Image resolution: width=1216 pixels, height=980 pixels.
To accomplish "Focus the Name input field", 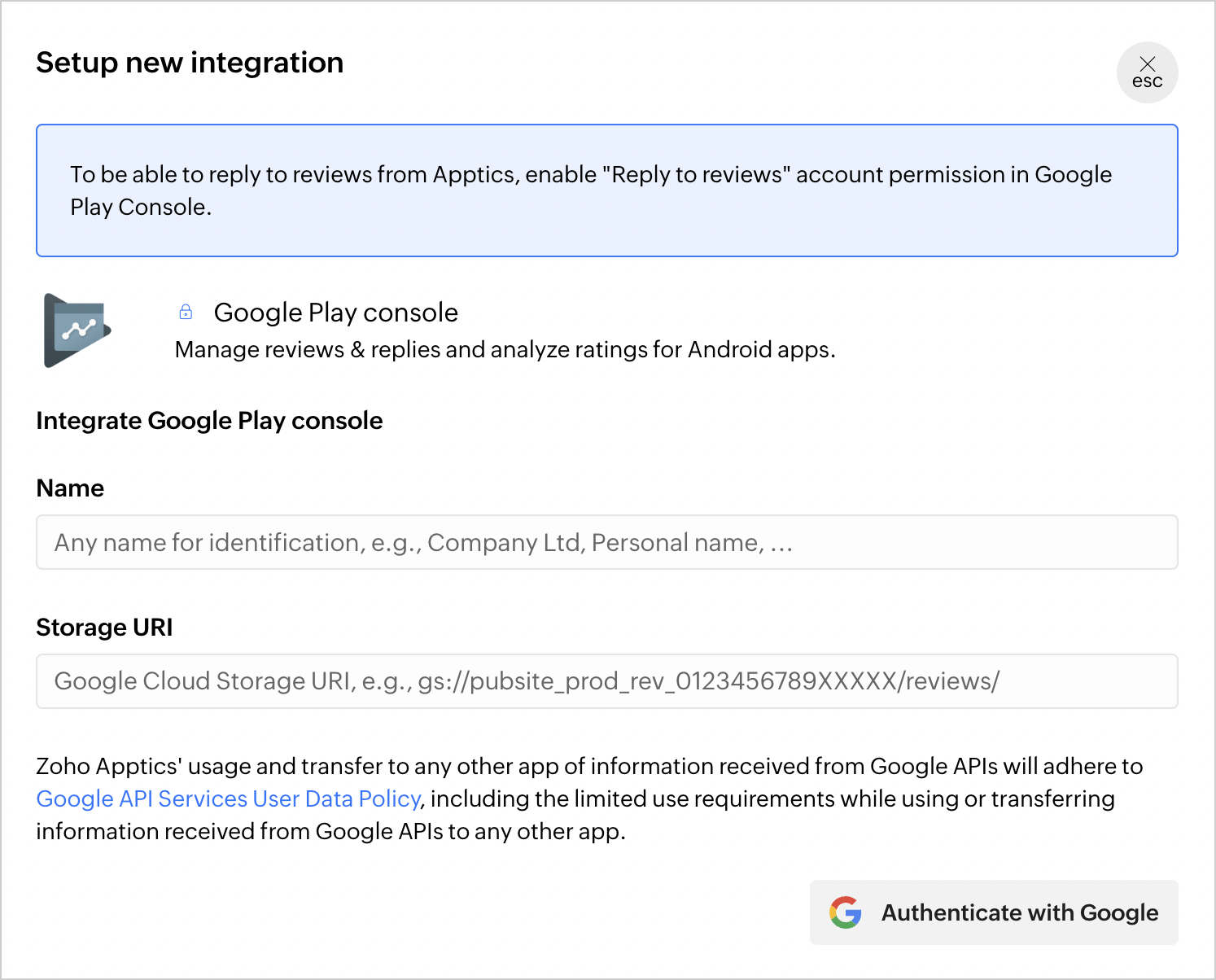I will point(606,542).
